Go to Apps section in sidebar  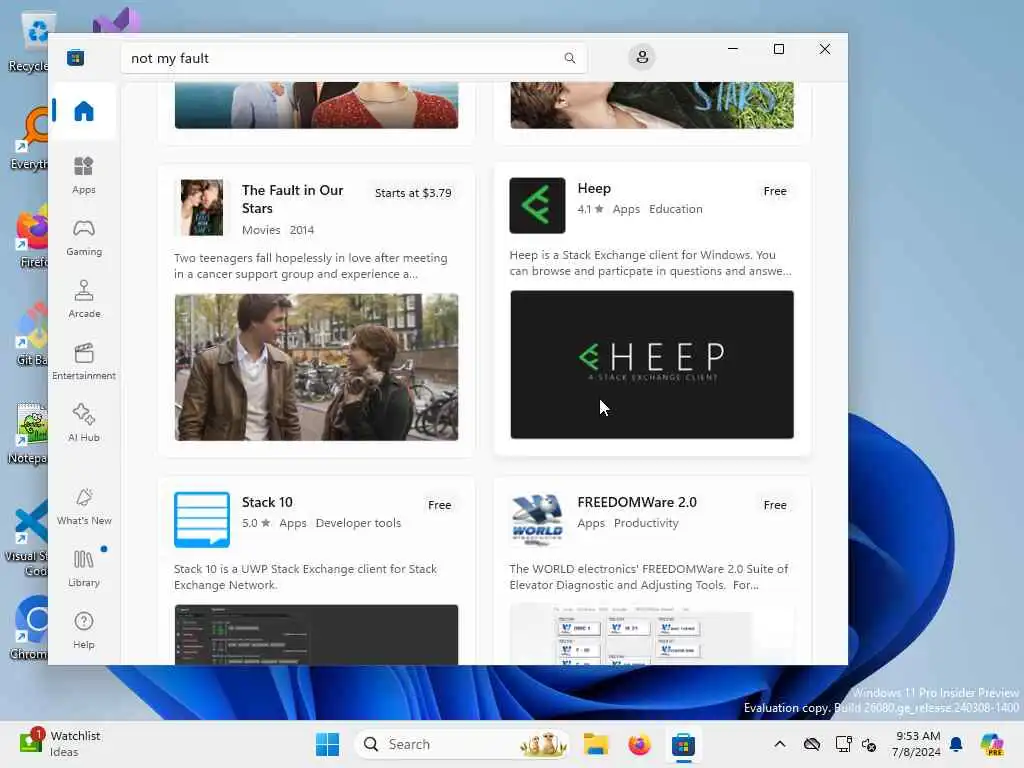[84, 175]
